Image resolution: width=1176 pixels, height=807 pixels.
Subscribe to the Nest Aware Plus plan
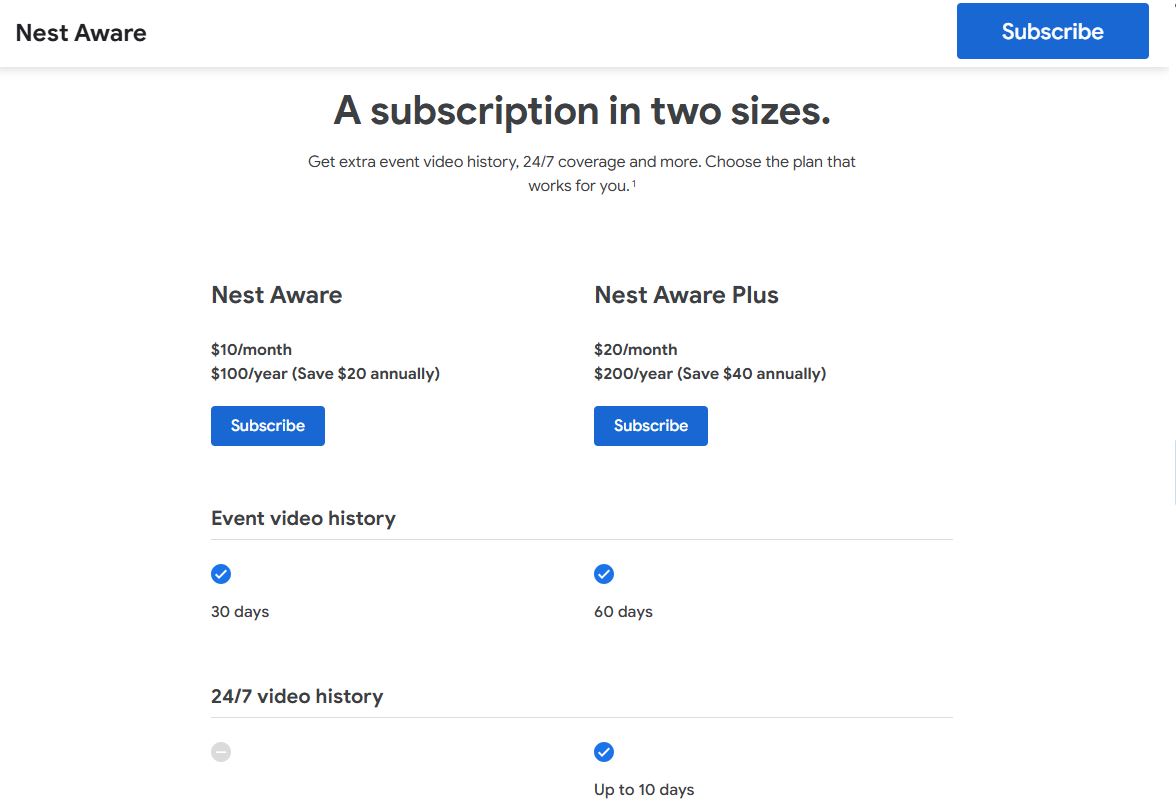(651, 426)
